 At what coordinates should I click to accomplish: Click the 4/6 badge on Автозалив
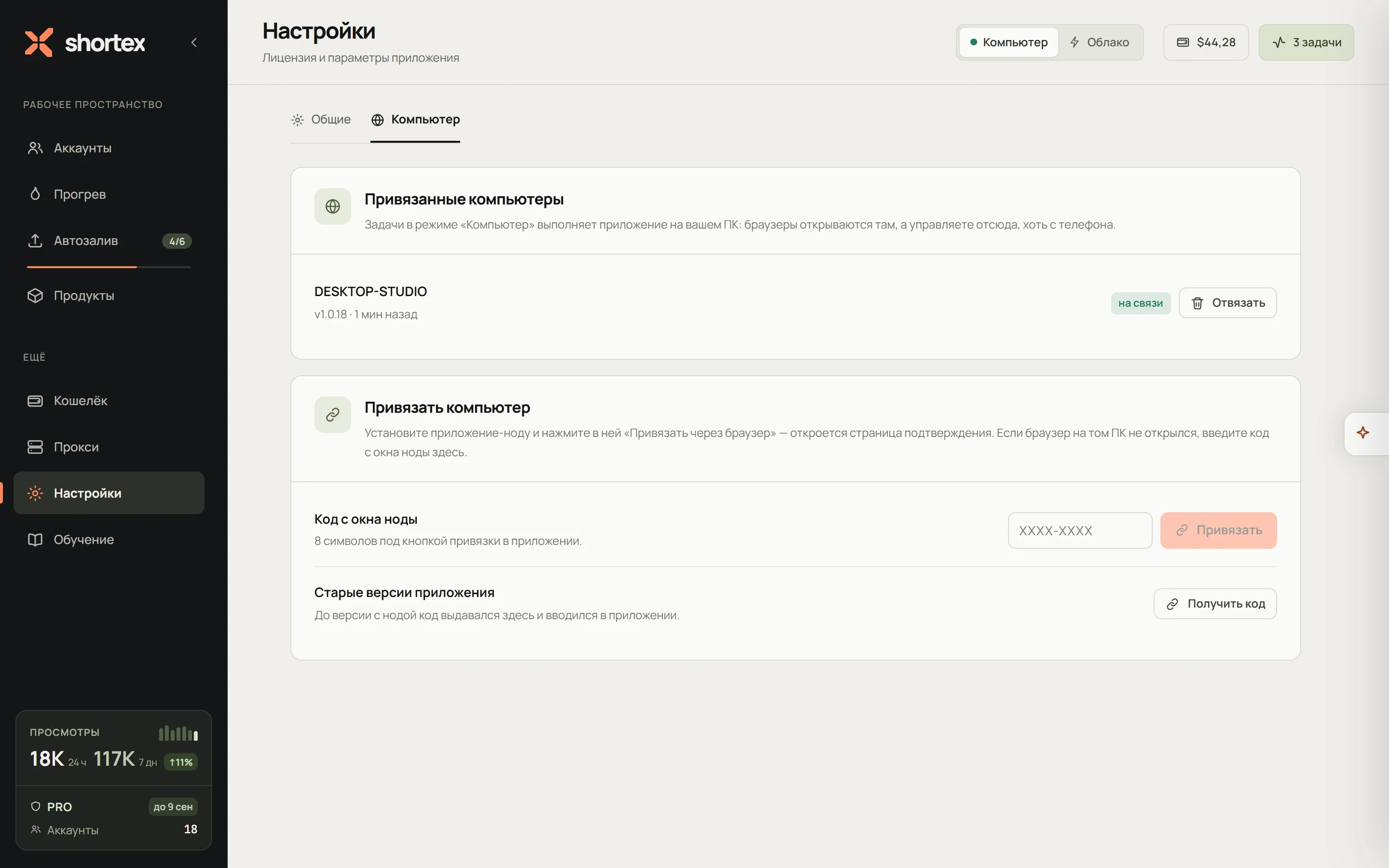click(x=177, y=241)
